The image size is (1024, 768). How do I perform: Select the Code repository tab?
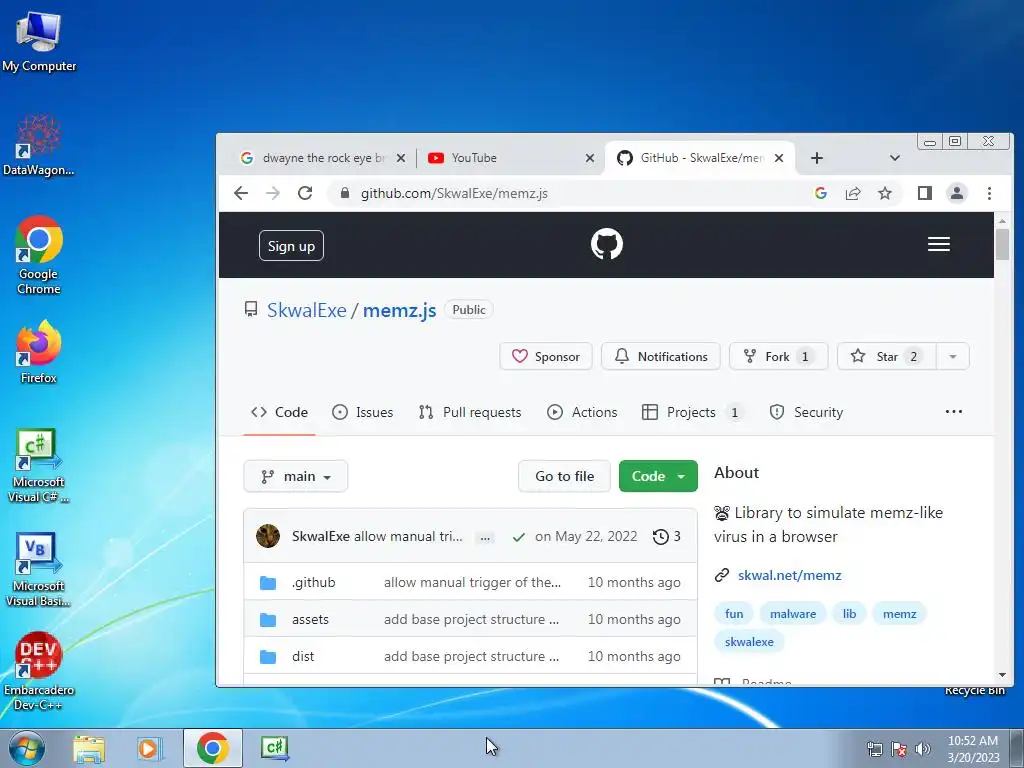click(x=279, y=413)
